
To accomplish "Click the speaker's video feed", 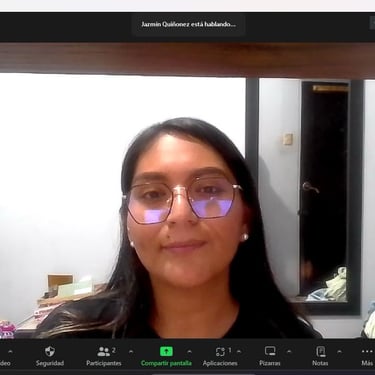I will [x=187, y=190].
